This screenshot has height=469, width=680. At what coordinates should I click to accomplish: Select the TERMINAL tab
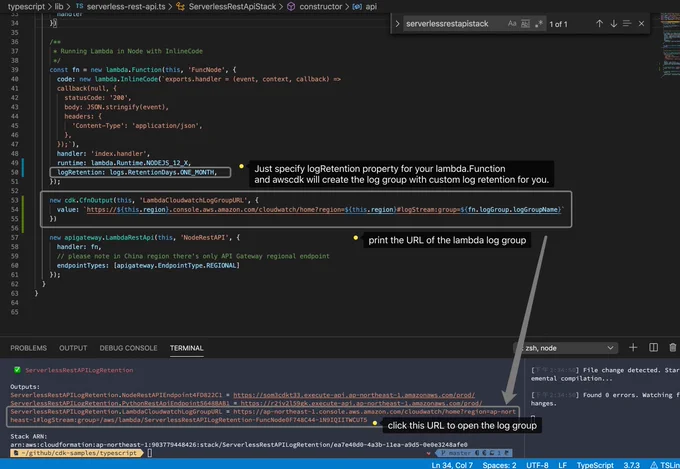click(x=186, y=348)
